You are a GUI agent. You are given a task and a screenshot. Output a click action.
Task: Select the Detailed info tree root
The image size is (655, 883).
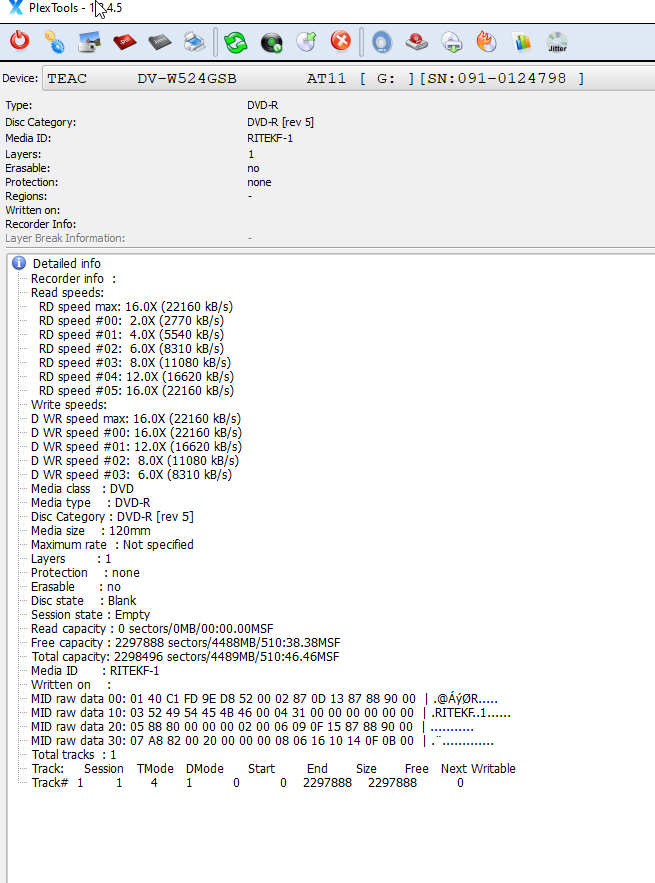point(66,264)
